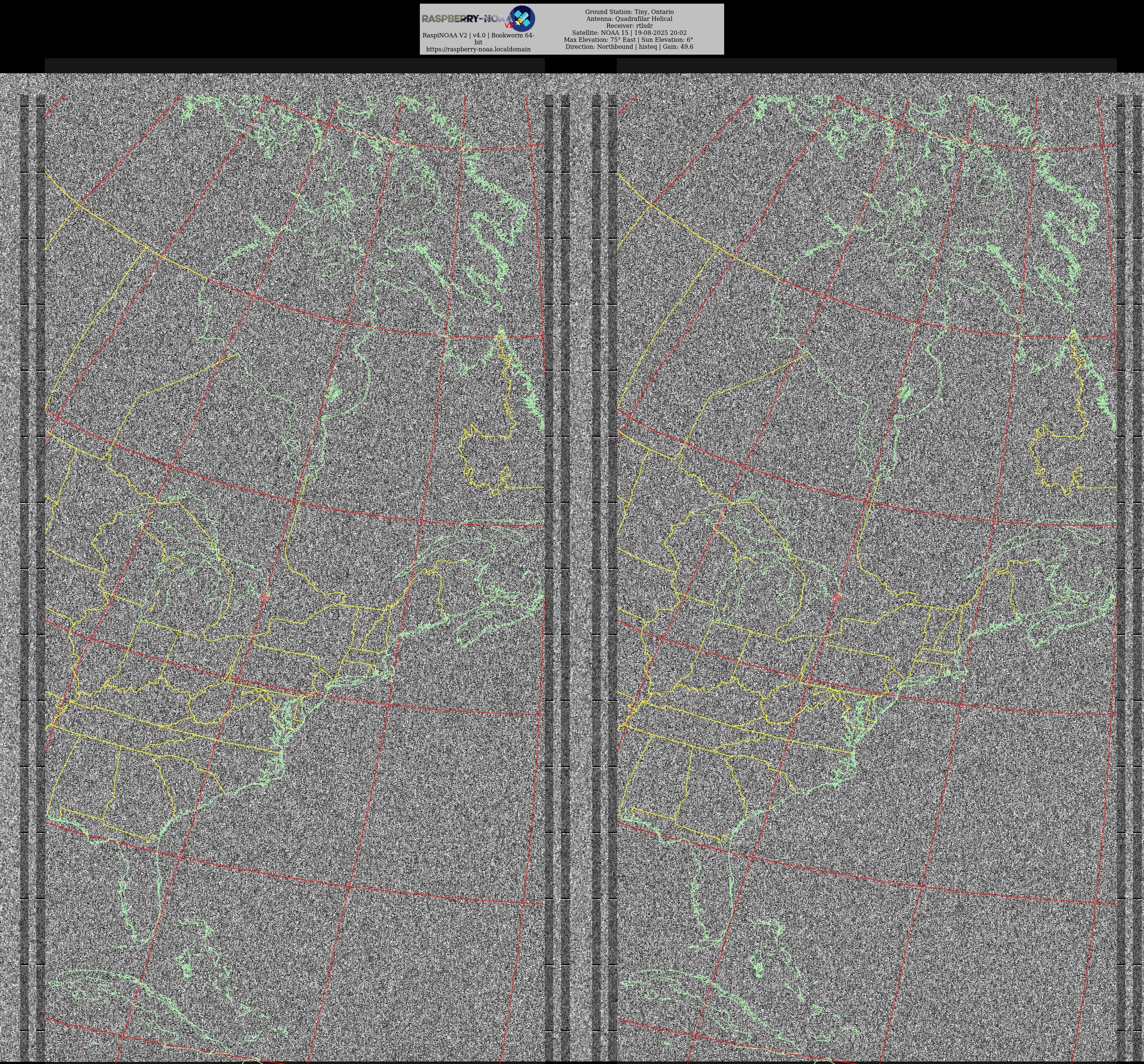Screen dimensions: 1144x1064
Task: Click the red V2 badge on logo
Action: pos(509,26)
